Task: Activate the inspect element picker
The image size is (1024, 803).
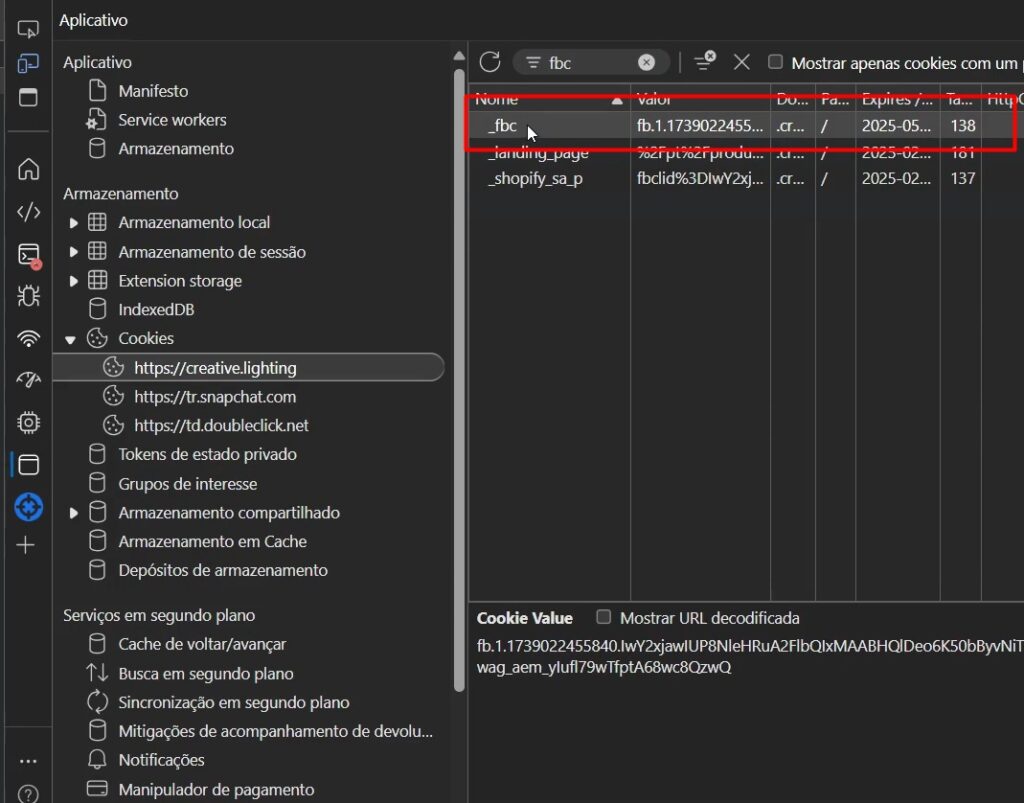Action: 28,29
